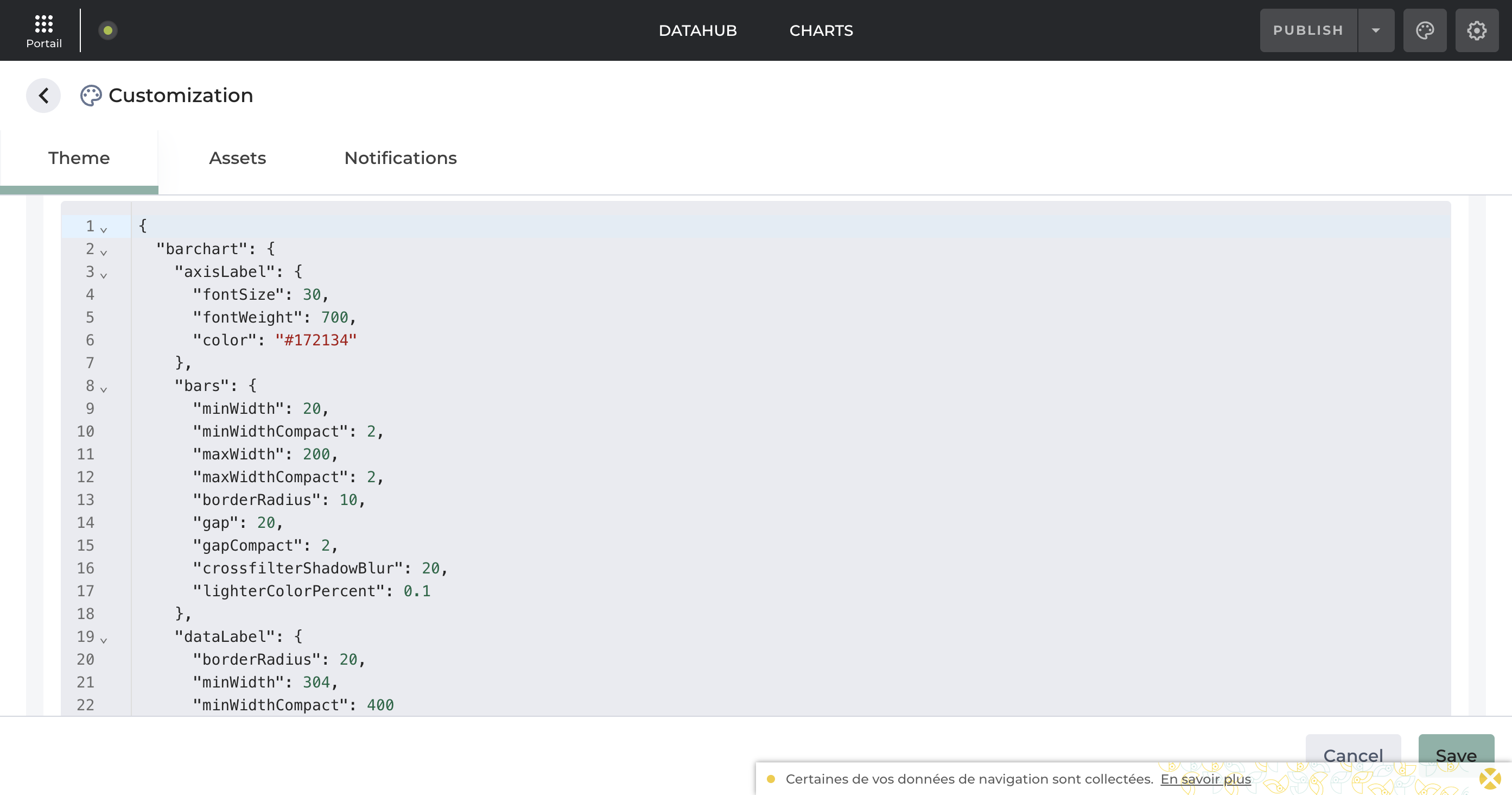Click the palette icon next to Customization title

91,94
